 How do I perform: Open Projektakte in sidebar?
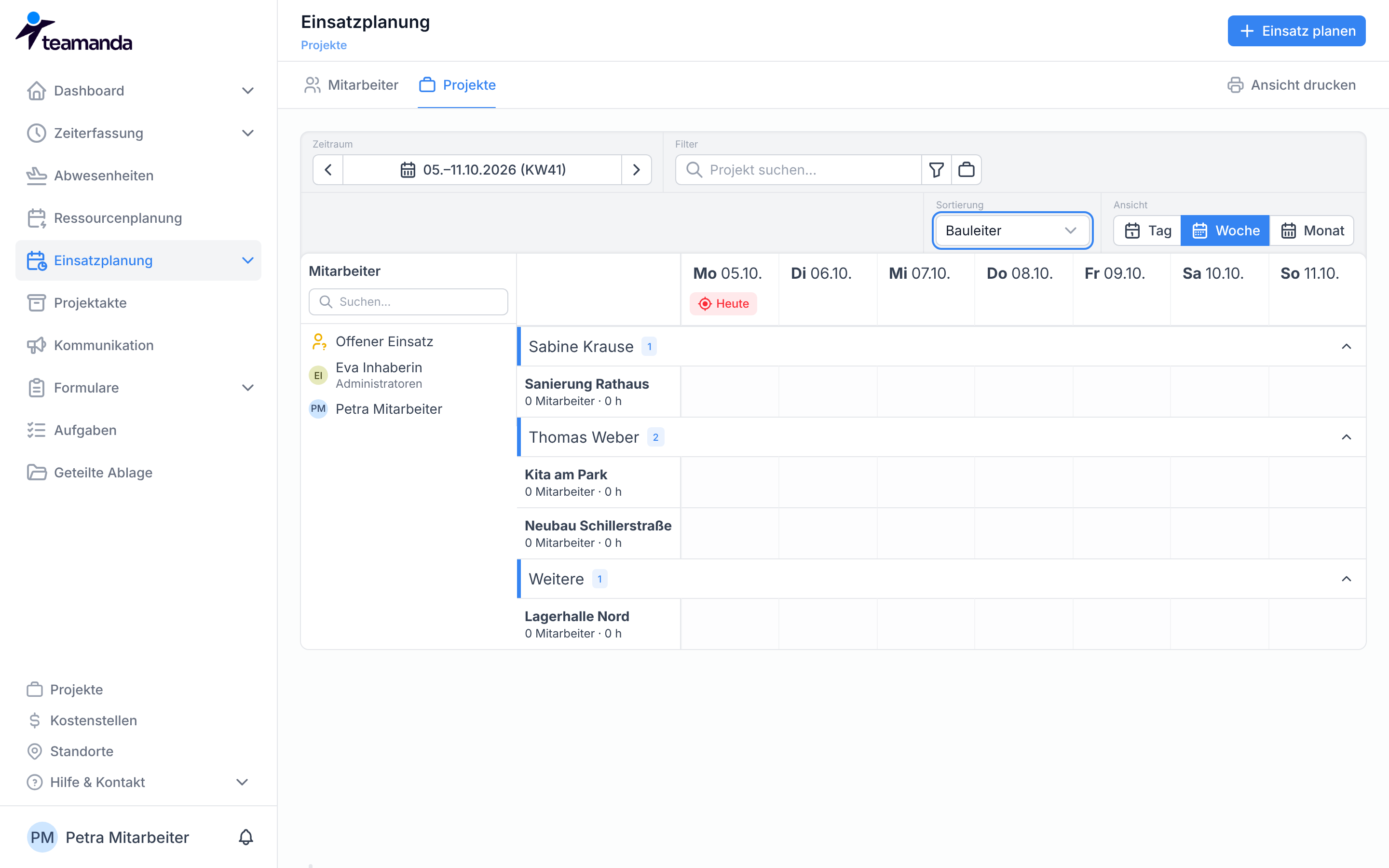click(138, 303)
